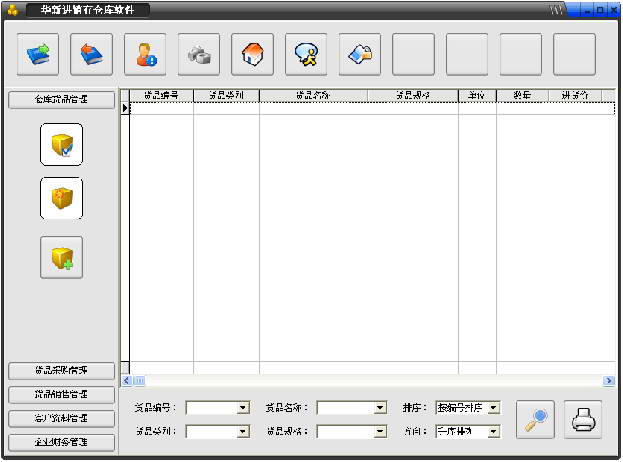
Task: Click the 单位 column header
Action: (x=477, y=95)
